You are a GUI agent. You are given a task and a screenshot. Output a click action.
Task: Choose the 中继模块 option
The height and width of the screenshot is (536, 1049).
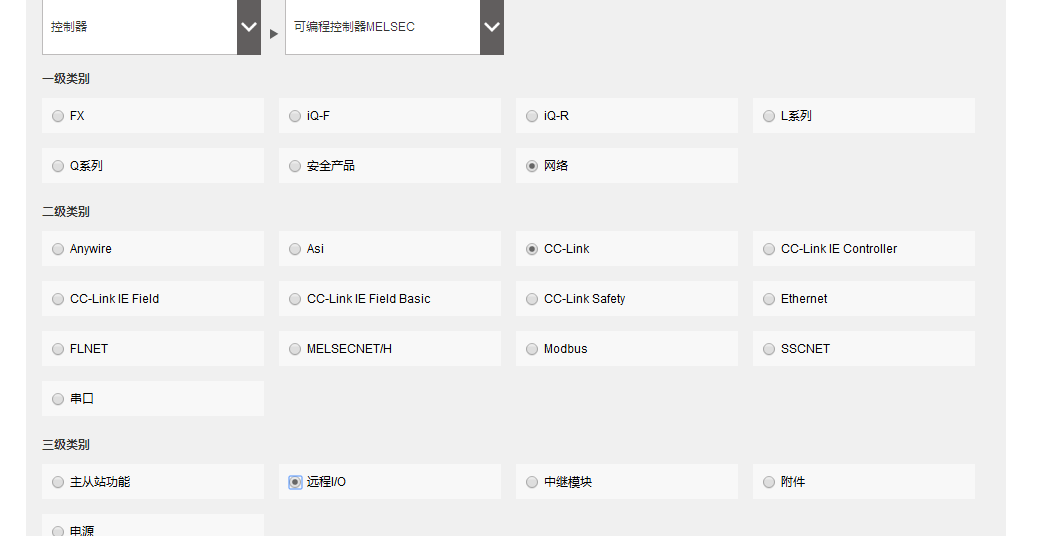pos(532,482)
